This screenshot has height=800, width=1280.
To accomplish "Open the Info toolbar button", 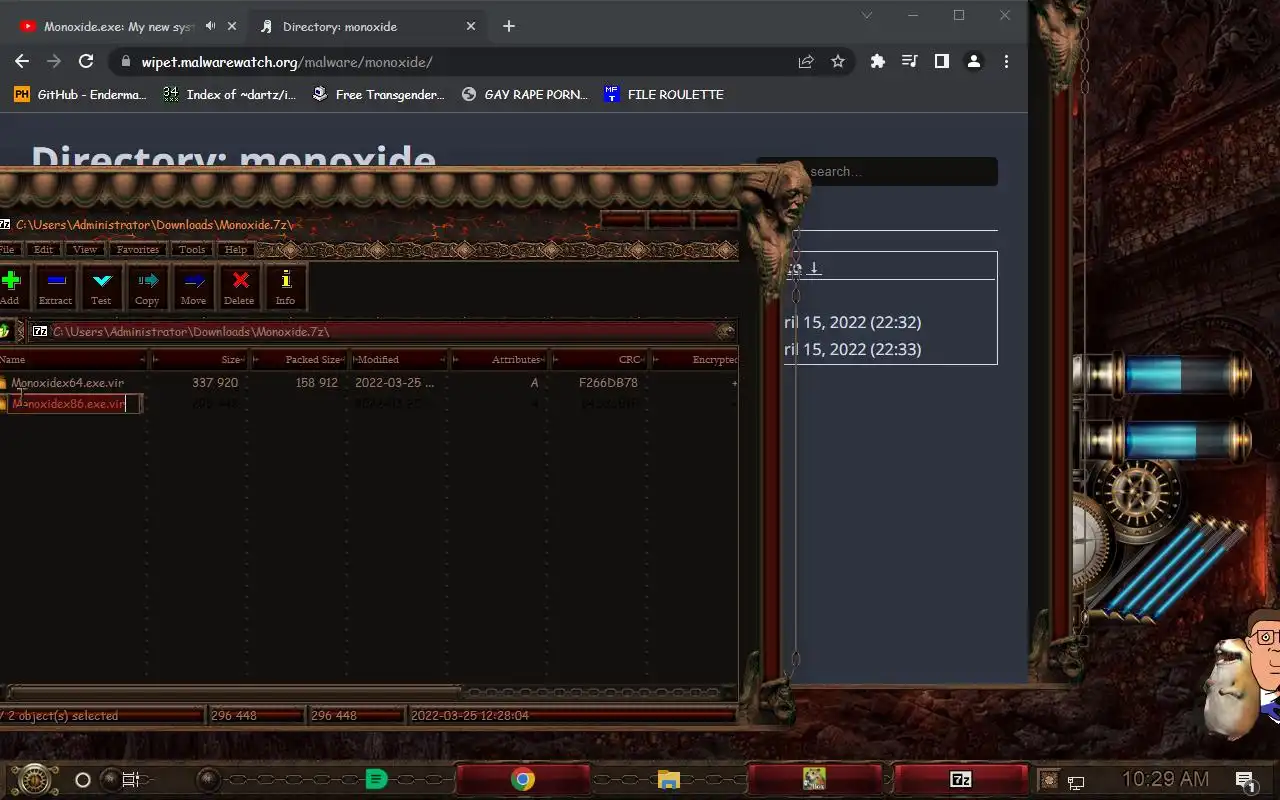I will (x=285, y=287).
